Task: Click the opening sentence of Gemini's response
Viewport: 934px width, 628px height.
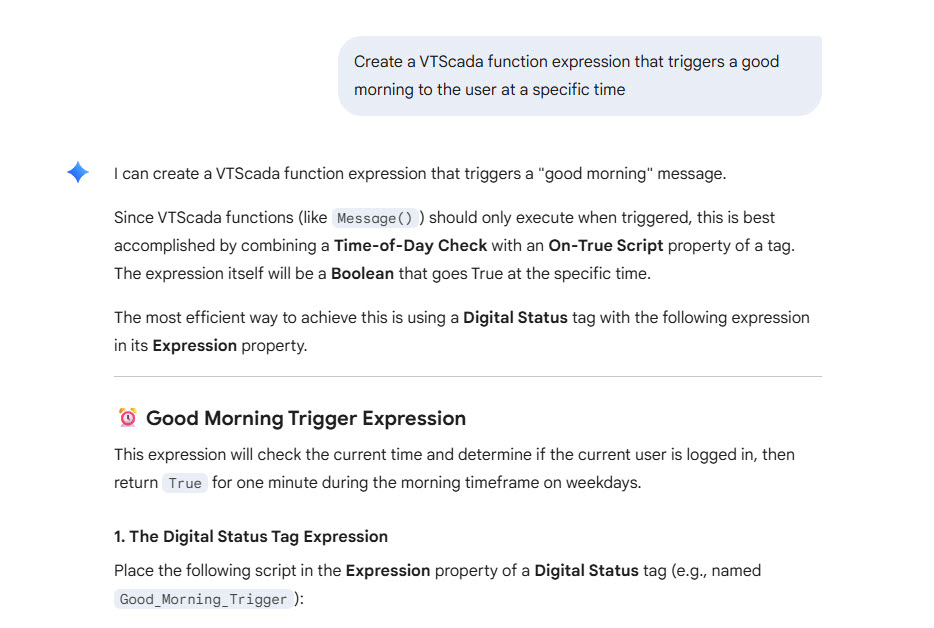Action: pos(419,173)
